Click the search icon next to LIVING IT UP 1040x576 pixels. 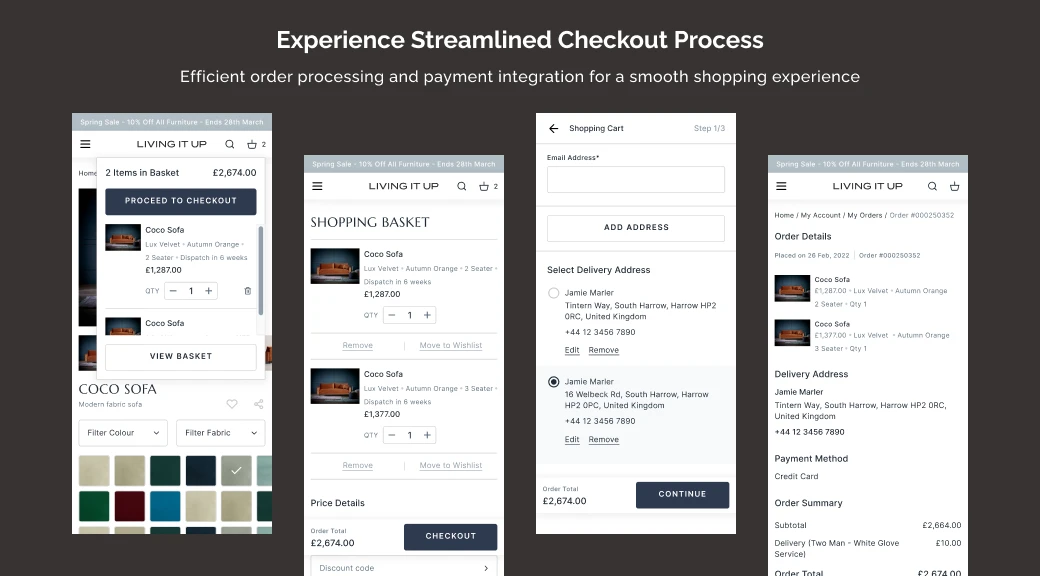229,144
